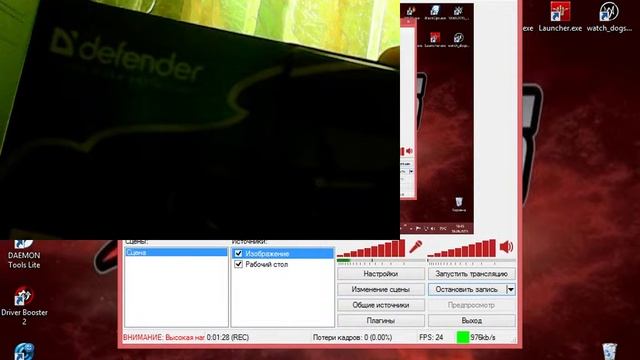Image resolution: width=640 pixels, height=360 pixels.
Task: Select Сцена in the scenes list
Action: pyautogui.click(x=176, y=253)
